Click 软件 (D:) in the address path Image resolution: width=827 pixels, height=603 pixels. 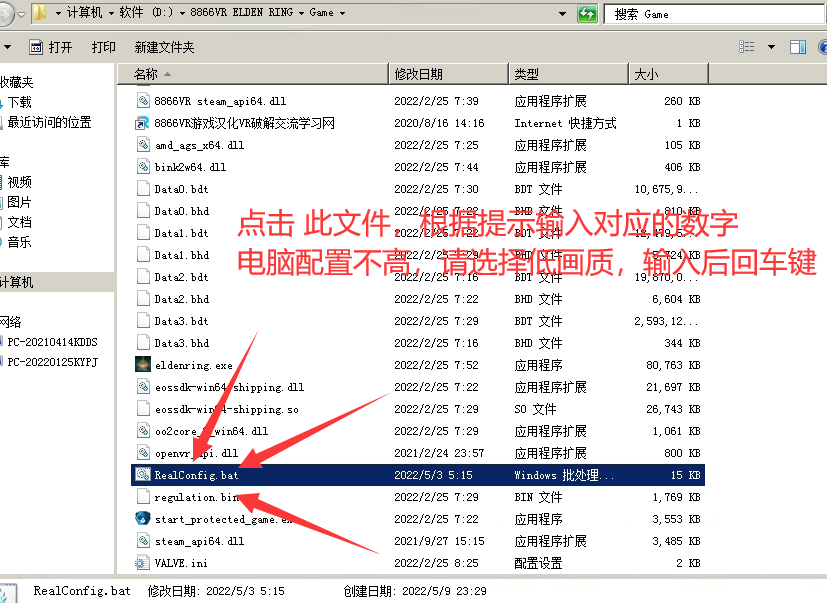pyautogui.click(x=146, y=12)
